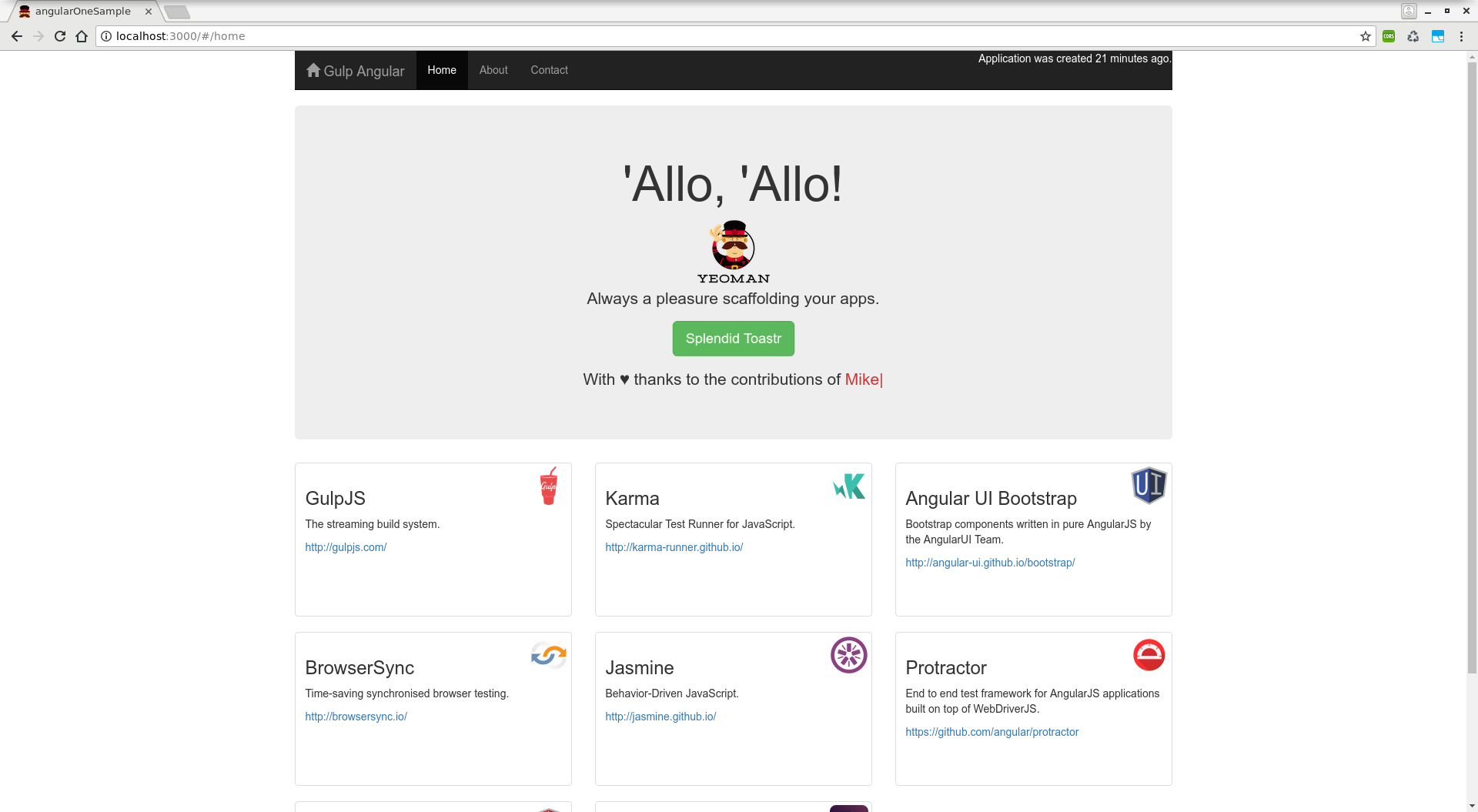The height and width of the screenshot is (812, 1478).
Task: Open the Chrome three-dot menu
Action: tap(1461, 36)
